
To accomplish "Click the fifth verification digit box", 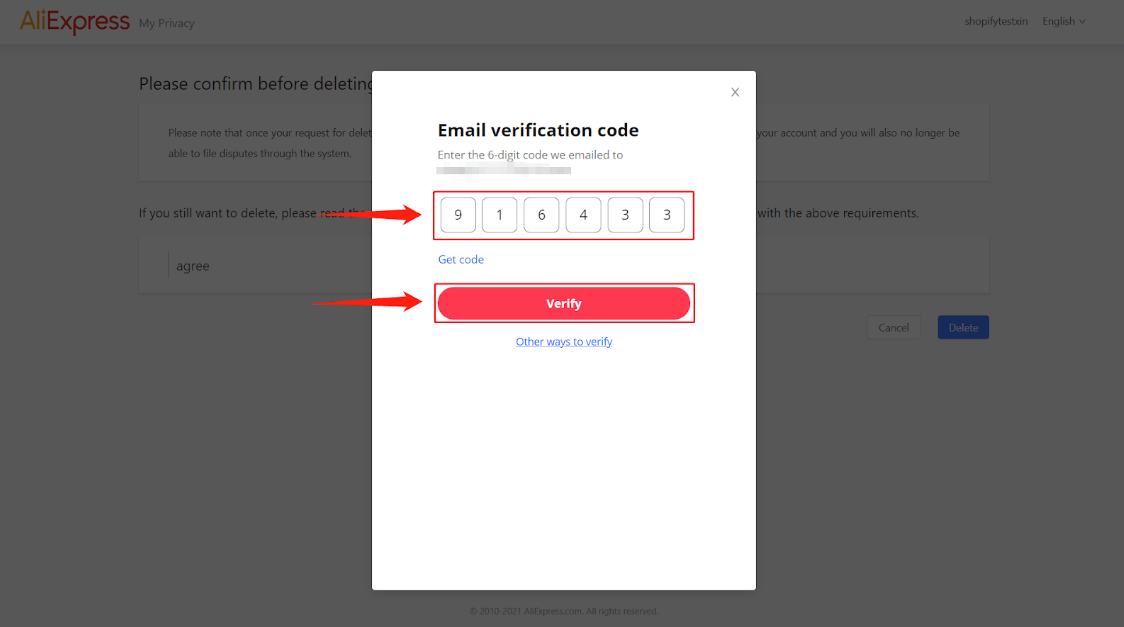I will [625, 215].
